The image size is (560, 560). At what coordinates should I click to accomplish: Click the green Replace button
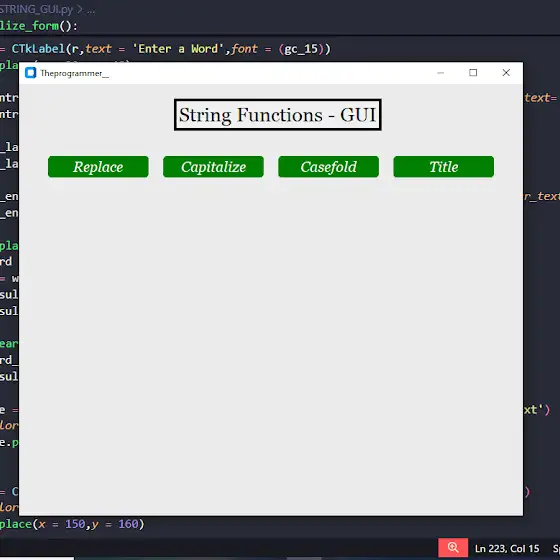[98, 166]
